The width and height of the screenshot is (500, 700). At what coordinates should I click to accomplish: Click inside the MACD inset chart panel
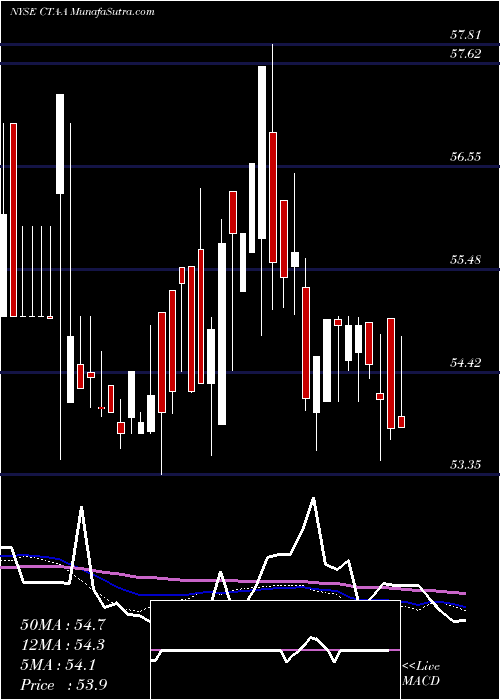click(x=275, y=650)
